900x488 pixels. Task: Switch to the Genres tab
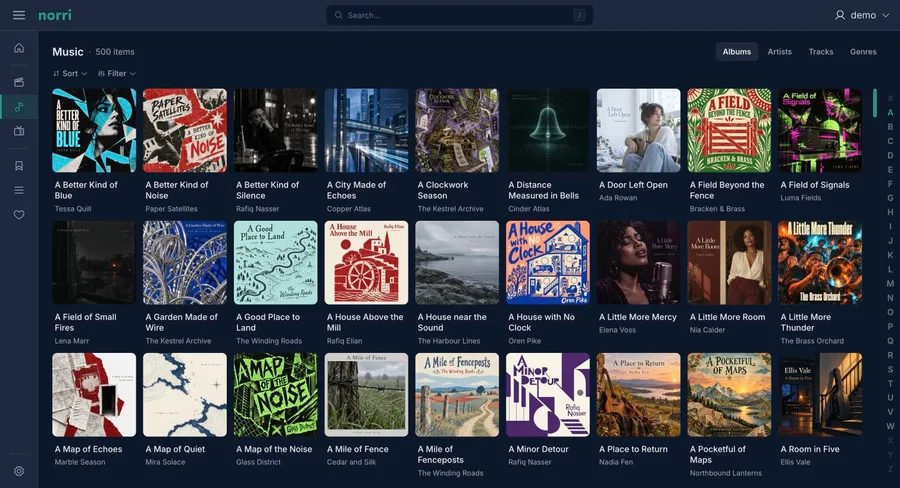(863, 52)
